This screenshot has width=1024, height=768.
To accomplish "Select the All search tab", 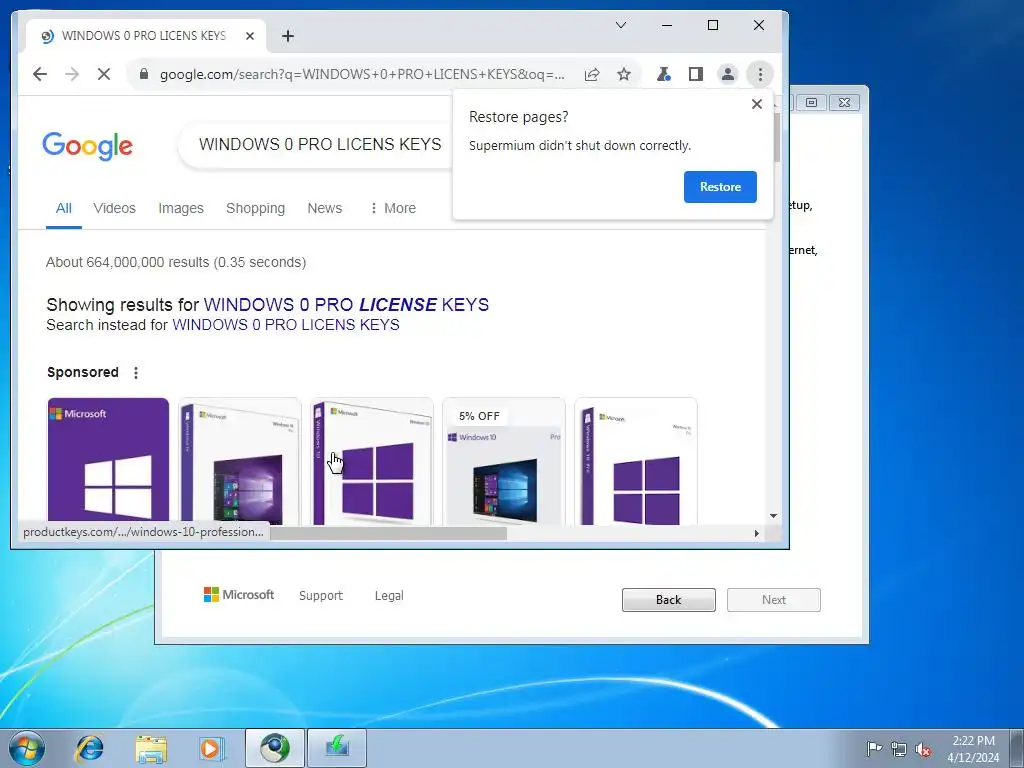I will [x=63, y=208].
